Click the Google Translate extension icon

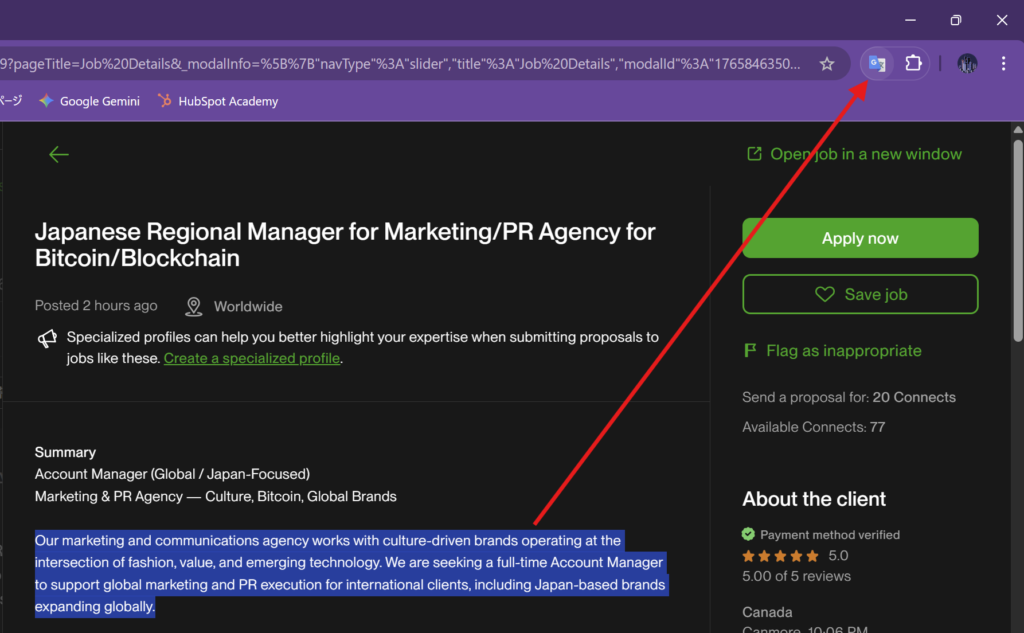(x=877, y=64)
